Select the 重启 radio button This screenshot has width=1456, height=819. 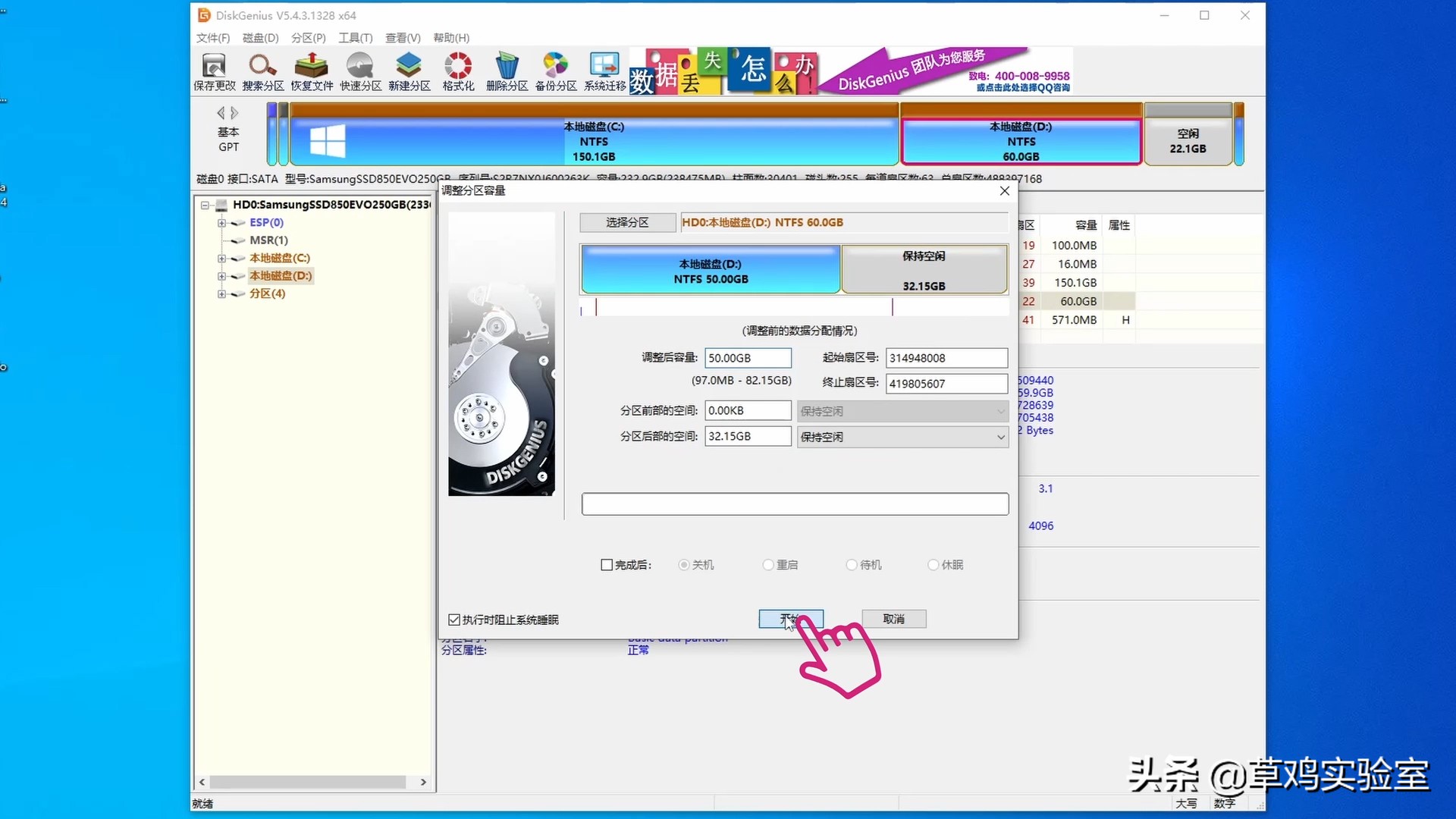pyautogui.click(x=768, y=565)
